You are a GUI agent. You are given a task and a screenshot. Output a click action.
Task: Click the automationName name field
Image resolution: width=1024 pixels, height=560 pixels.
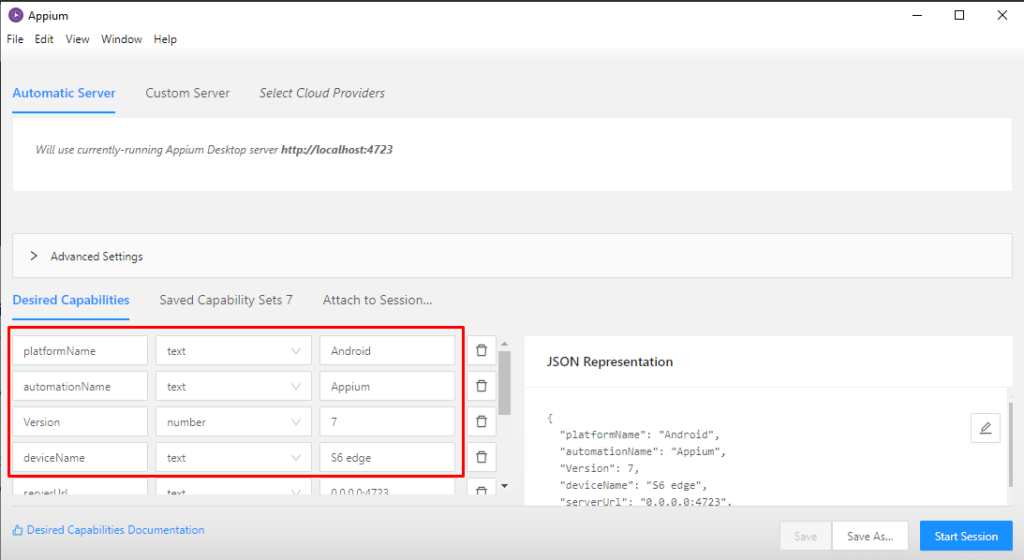[80, 386]
